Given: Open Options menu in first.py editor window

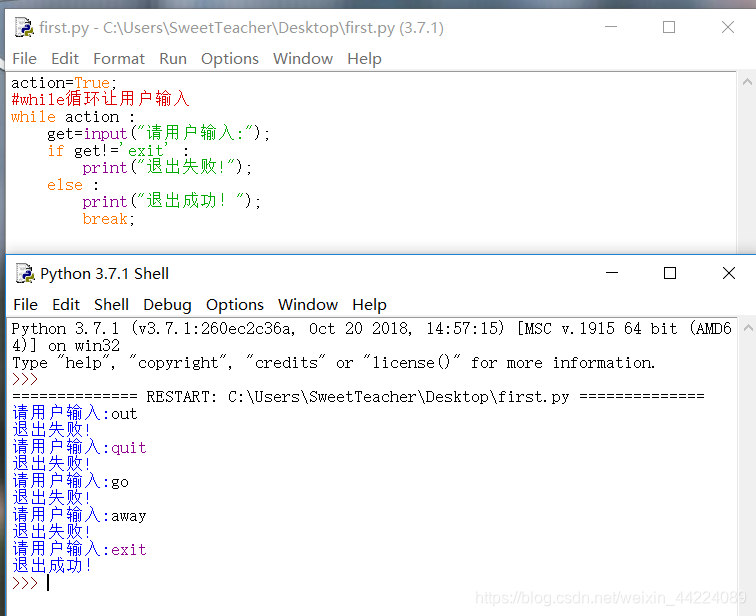Looking at the screenshot, I should point(230,59).
